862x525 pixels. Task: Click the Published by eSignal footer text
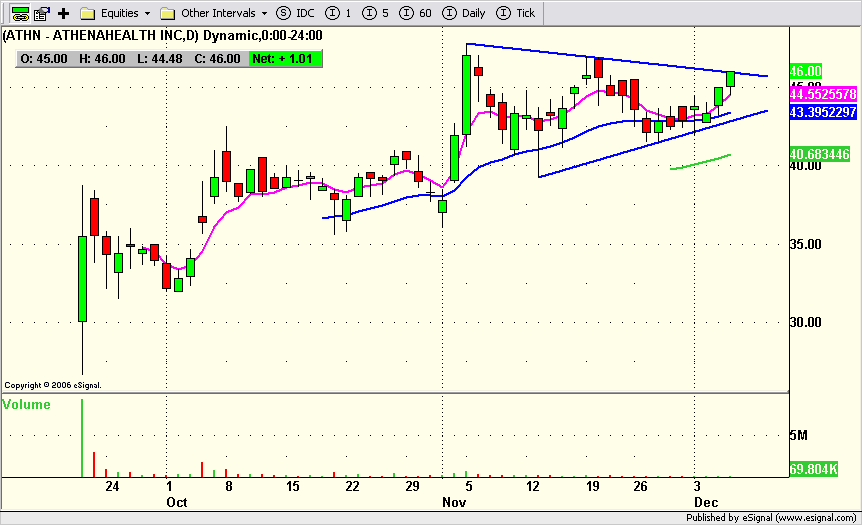click(771, 518)
